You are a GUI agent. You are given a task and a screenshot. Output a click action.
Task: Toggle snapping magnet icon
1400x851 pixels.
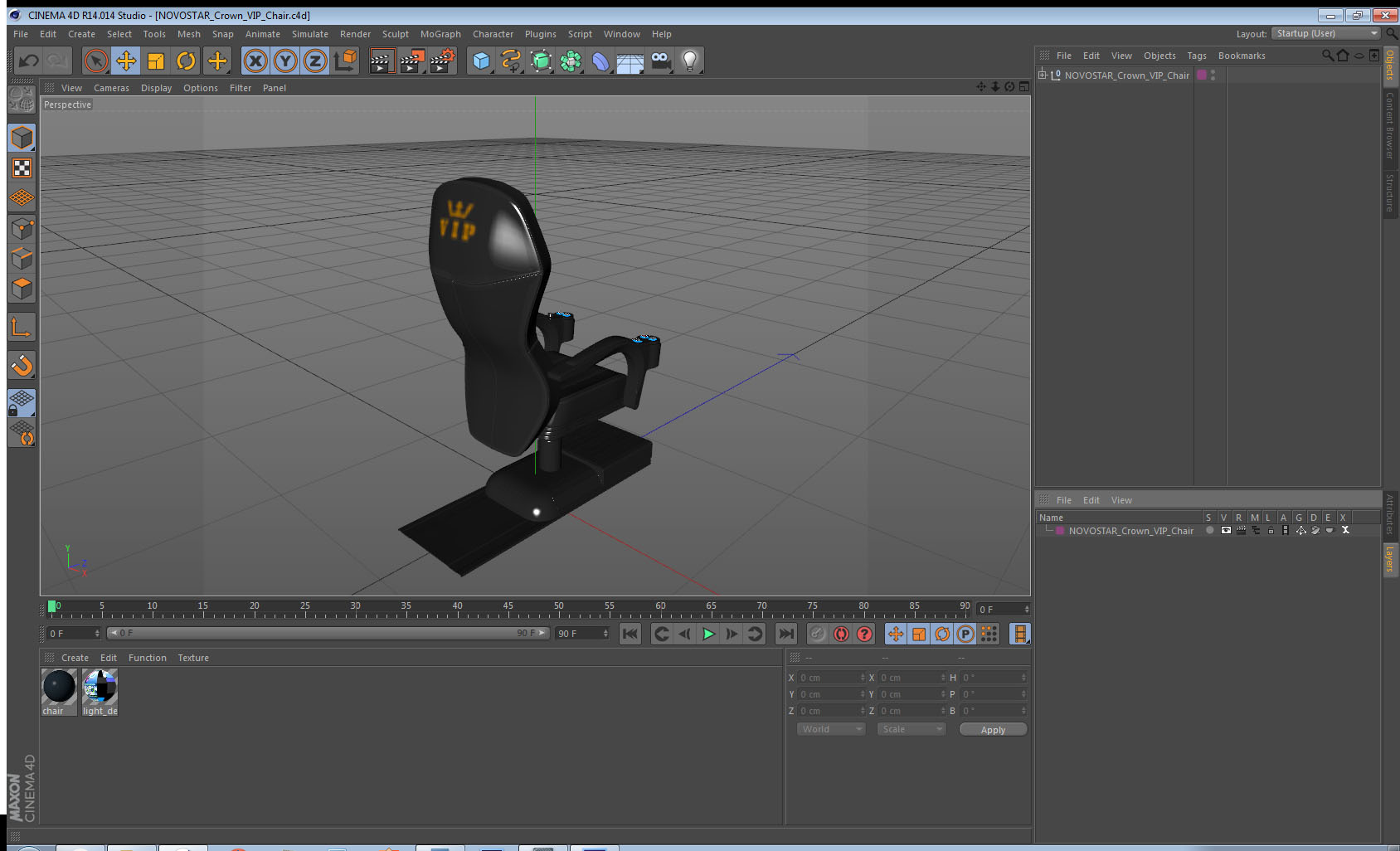click(22, 365)
